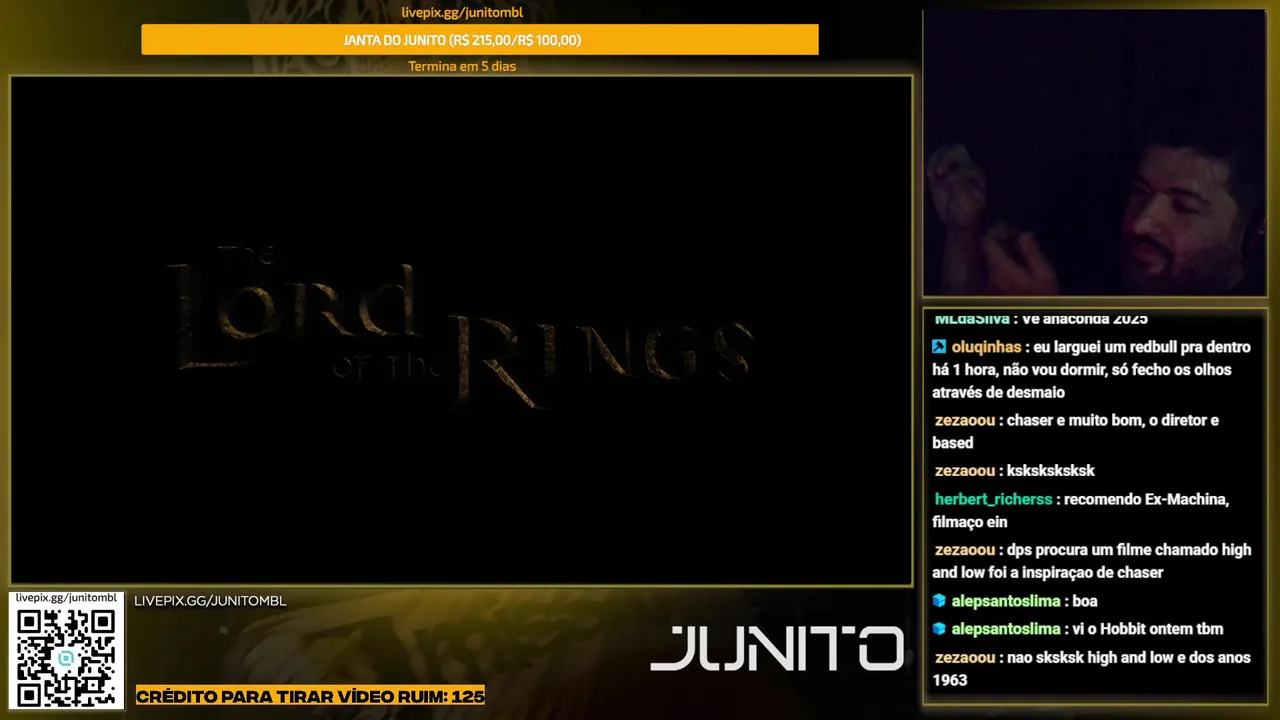Click 'recomendo Ex-Machina, filmaço ein' message
1280x720 pixels.
[1081, 510]
